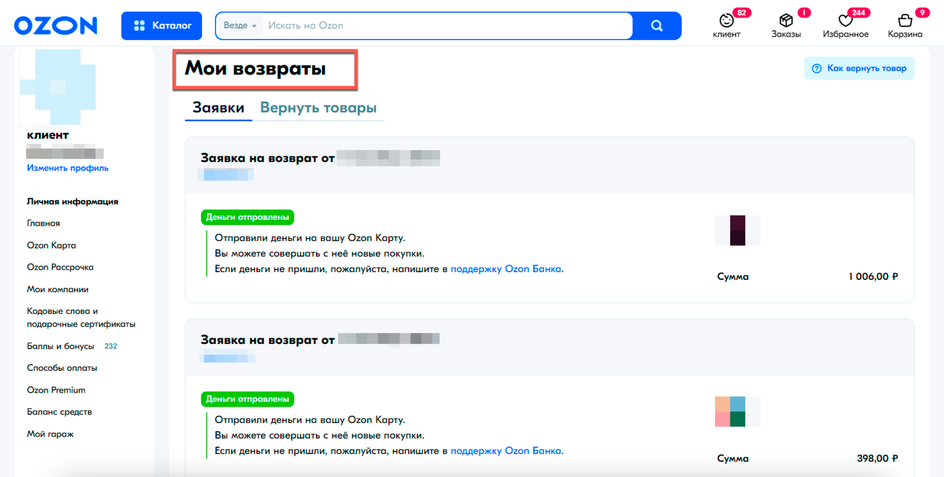
Task: Click the клиент name under the avatar
Action: (48, 135)
